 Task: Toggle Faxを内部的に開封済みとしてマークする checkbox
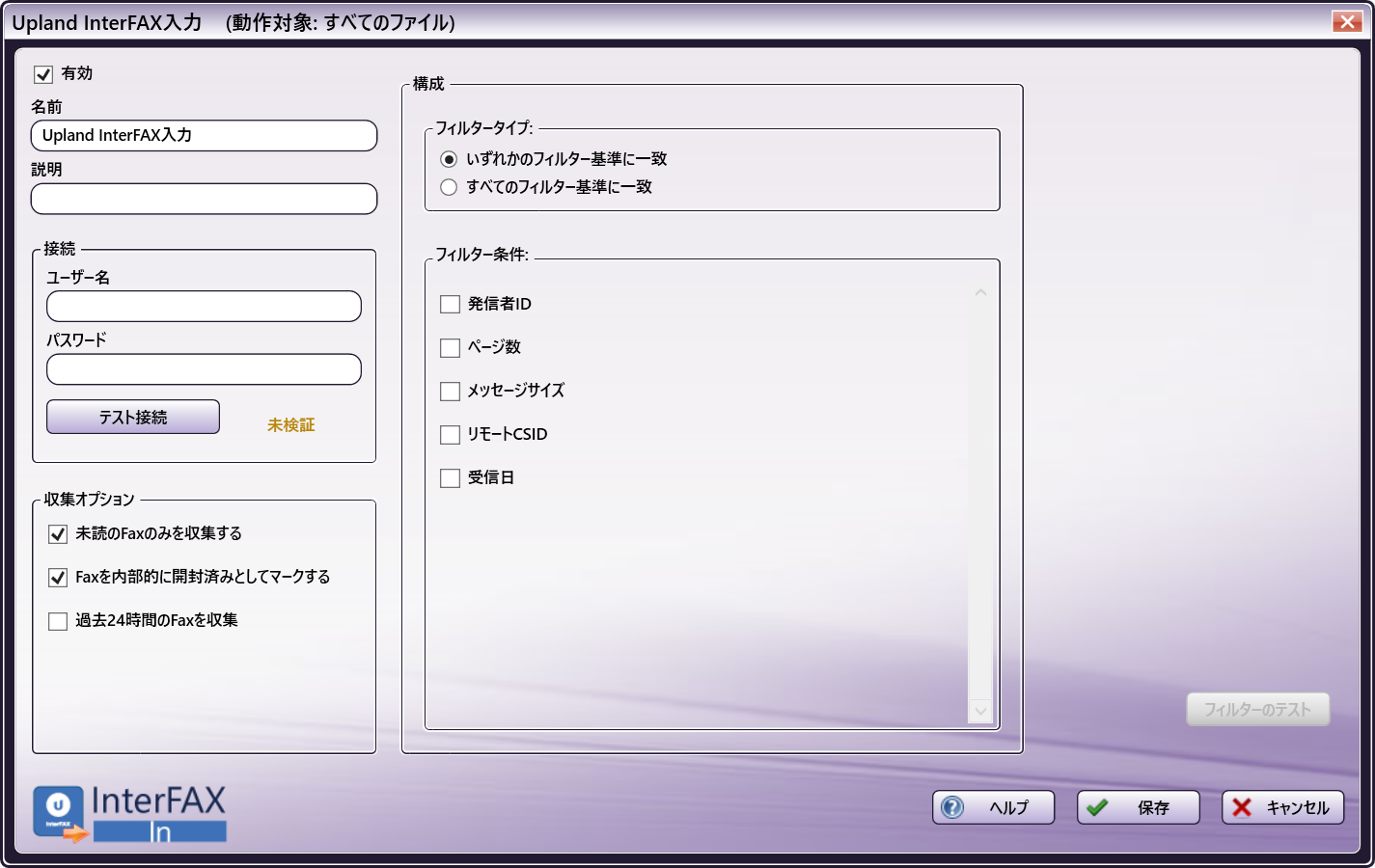point(58,578)
